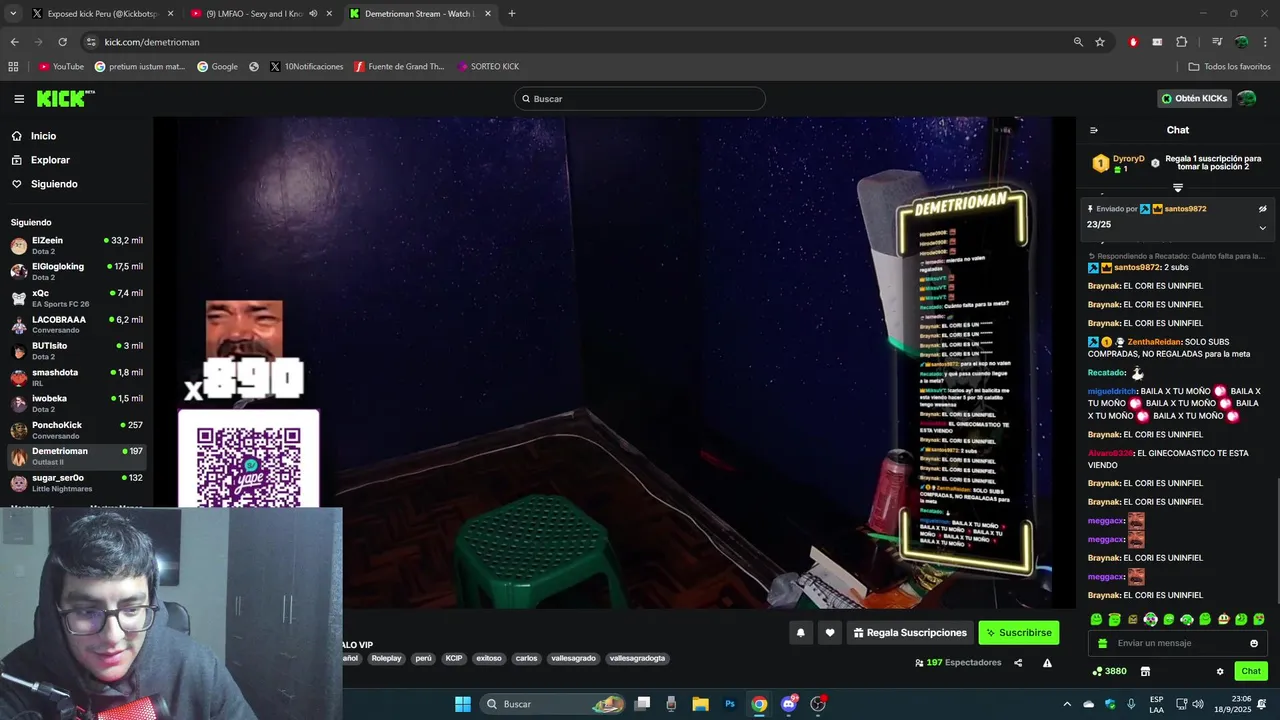Open the sugar_ser0o followed channel
This screenshot has height=720, width=1280.
tap(76, 483)
